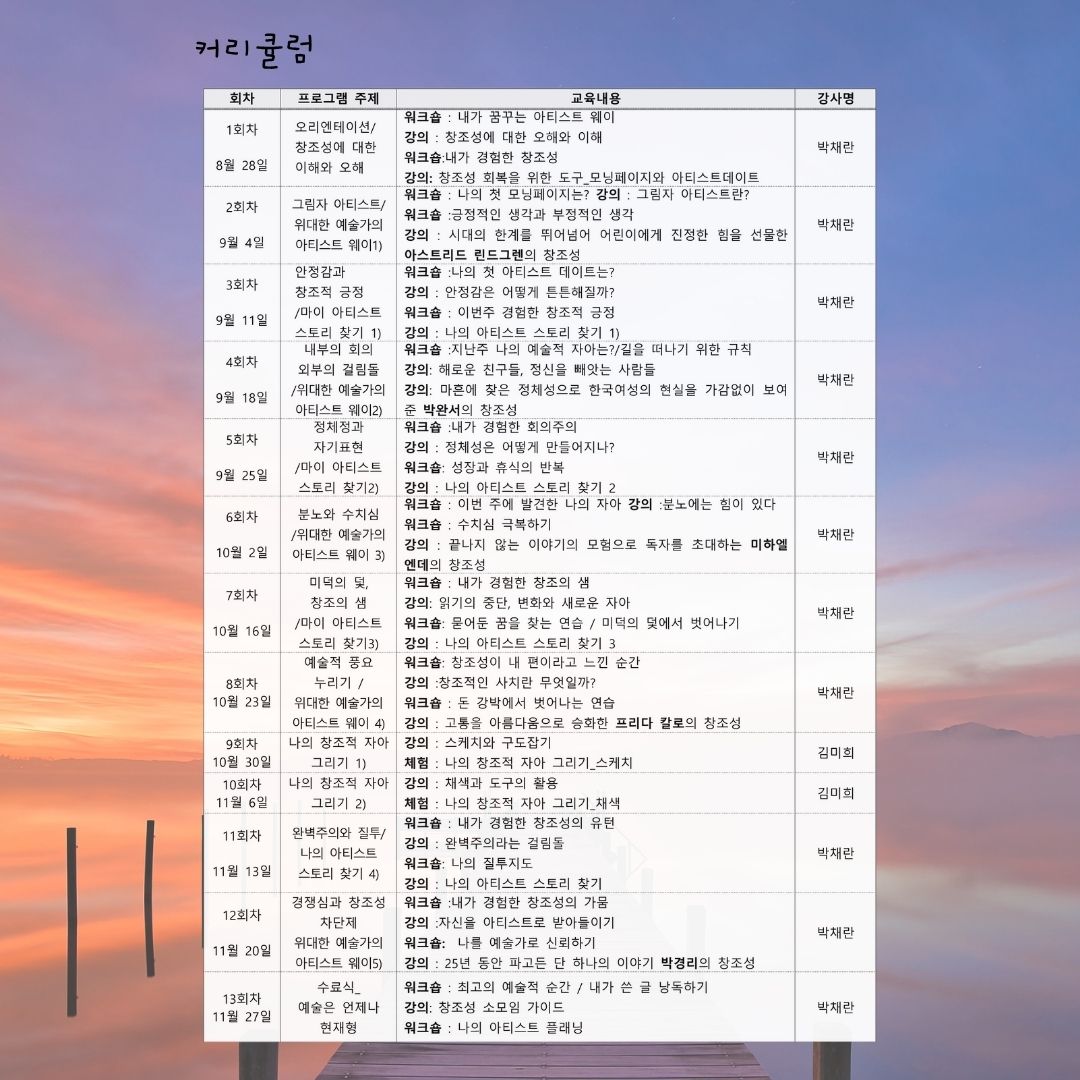1080x1080 pixels.
Task: Click the line '워크숍 :내가 경험한 회의주의'
Action: coord(490,427)
